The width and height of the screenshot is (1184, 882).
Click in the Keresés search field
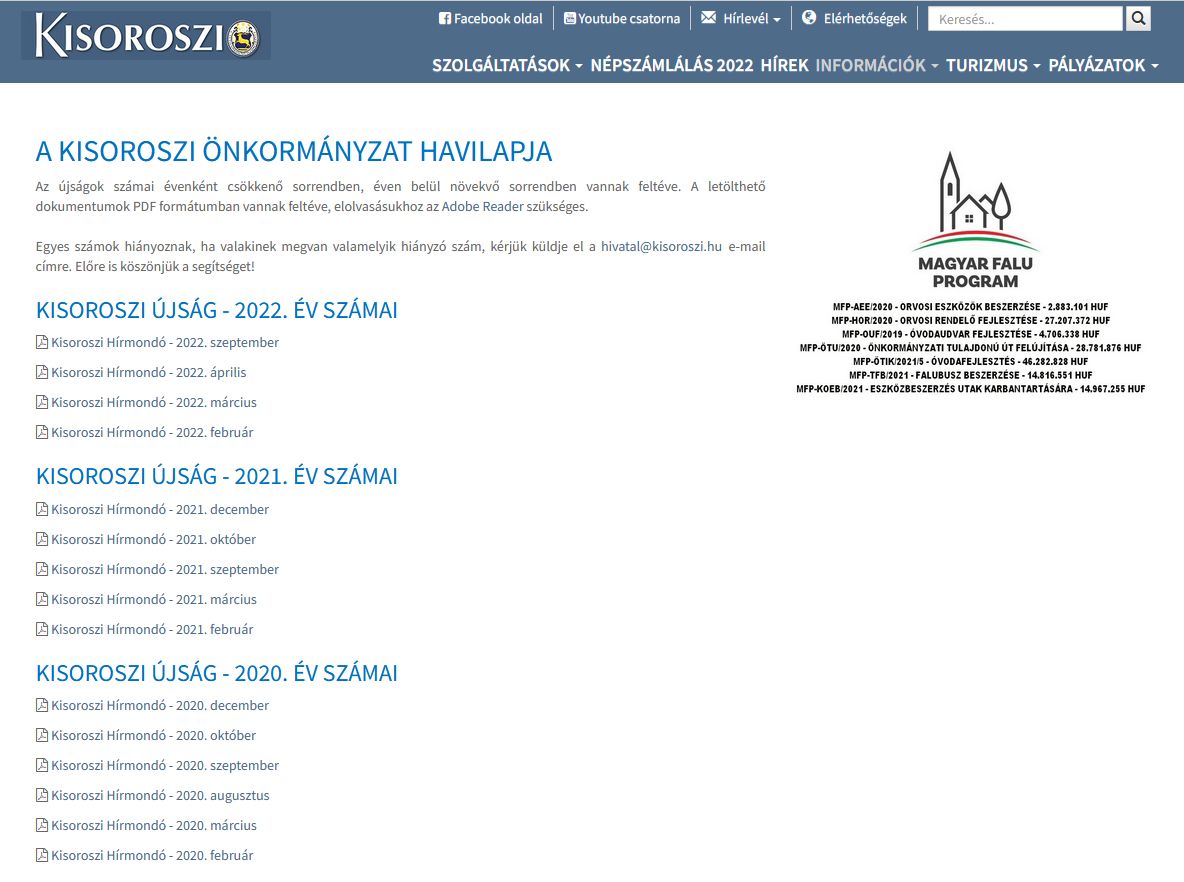click(x=1025, y=19)
